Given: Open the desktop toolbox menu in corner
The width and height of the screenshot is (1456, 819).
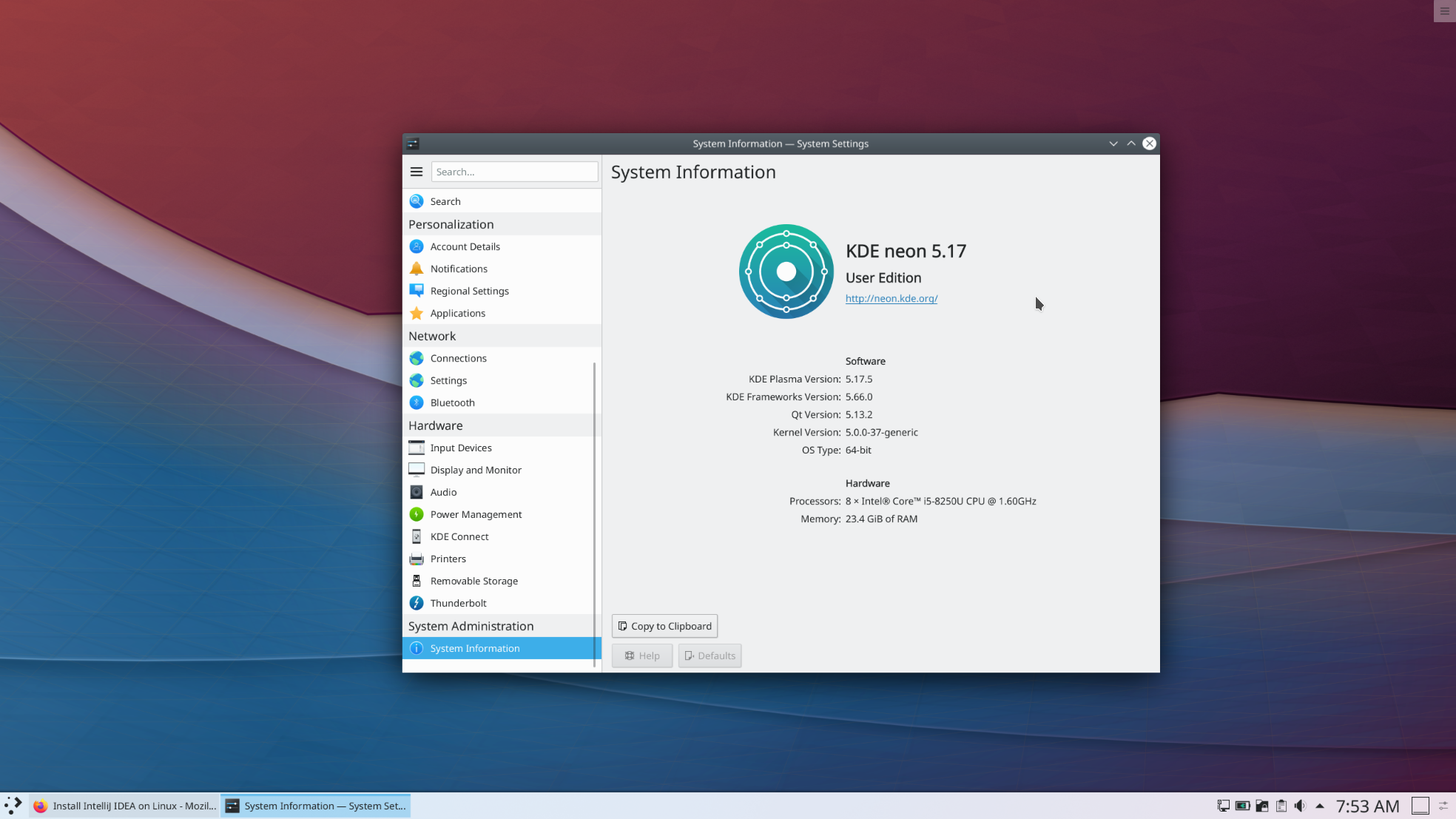Looking at the screenshot, I should (1444, 11).
